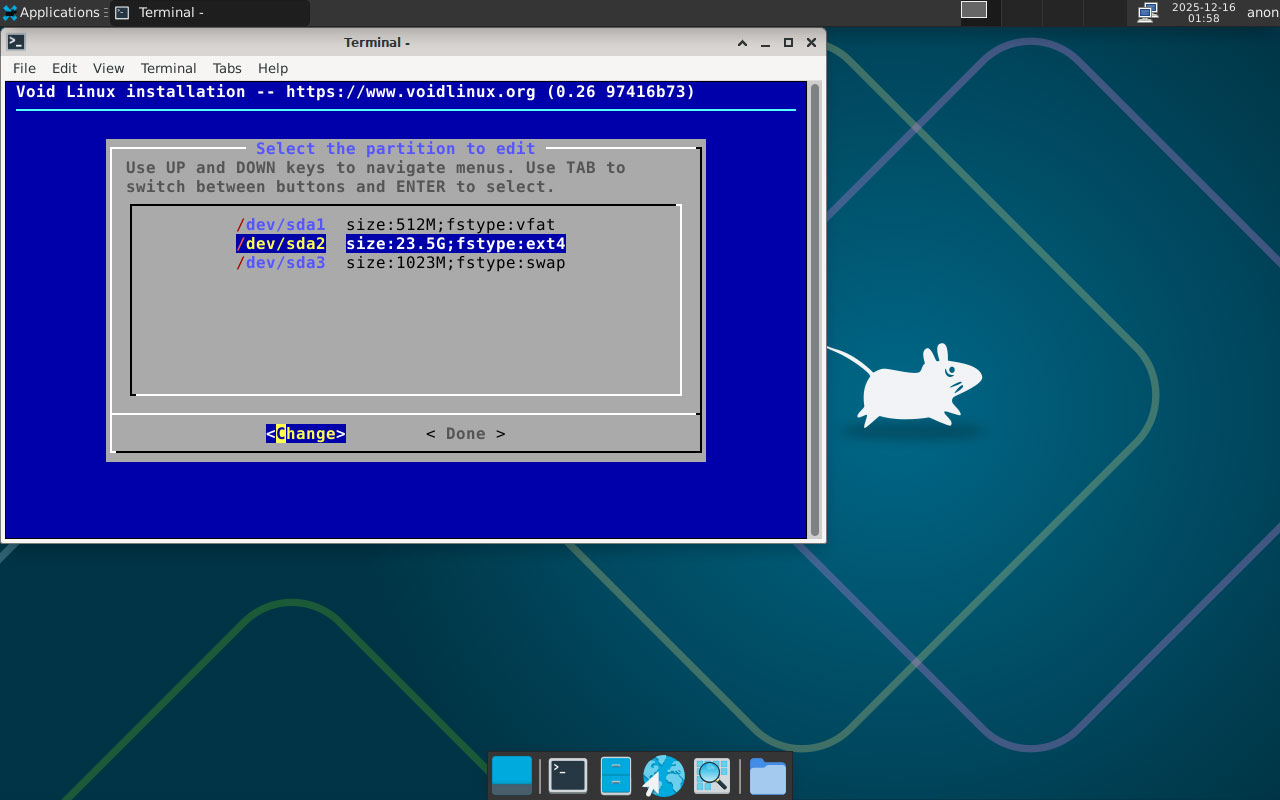Open the View menu
Image resolution: width=1280 pixels, height=800 pixels.
pyautogui.click(x=108, y=68)
